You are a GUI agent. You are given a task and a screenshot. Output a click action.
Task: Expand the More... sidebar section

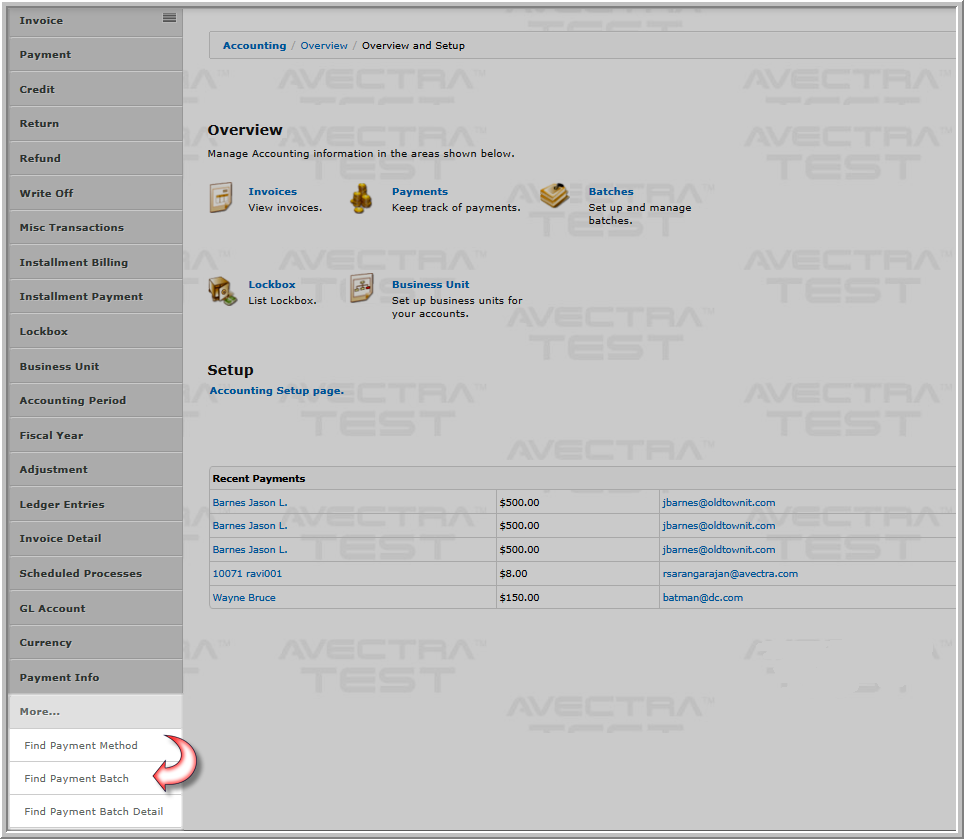coord(96,711)
